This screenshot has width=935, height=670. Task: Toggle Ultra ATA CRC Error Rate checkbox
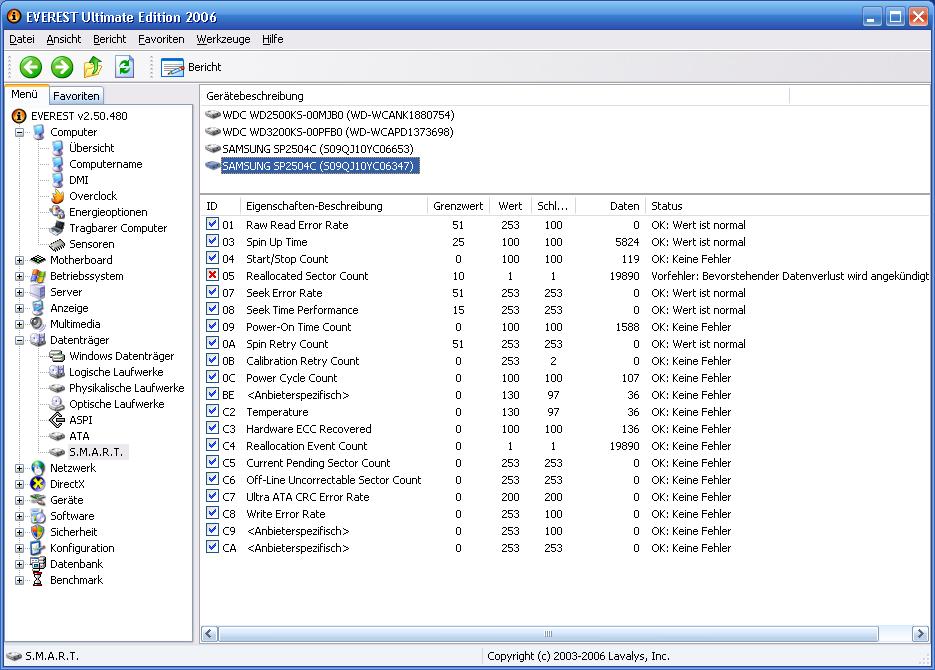pyautogui.click(x=212, y=496)
